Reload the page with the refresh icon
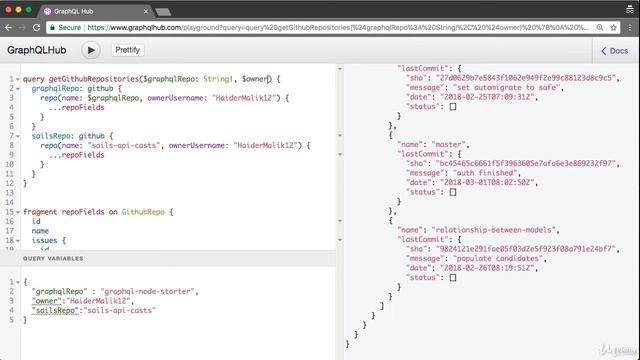The image size is (640, 360). point(36,27)
